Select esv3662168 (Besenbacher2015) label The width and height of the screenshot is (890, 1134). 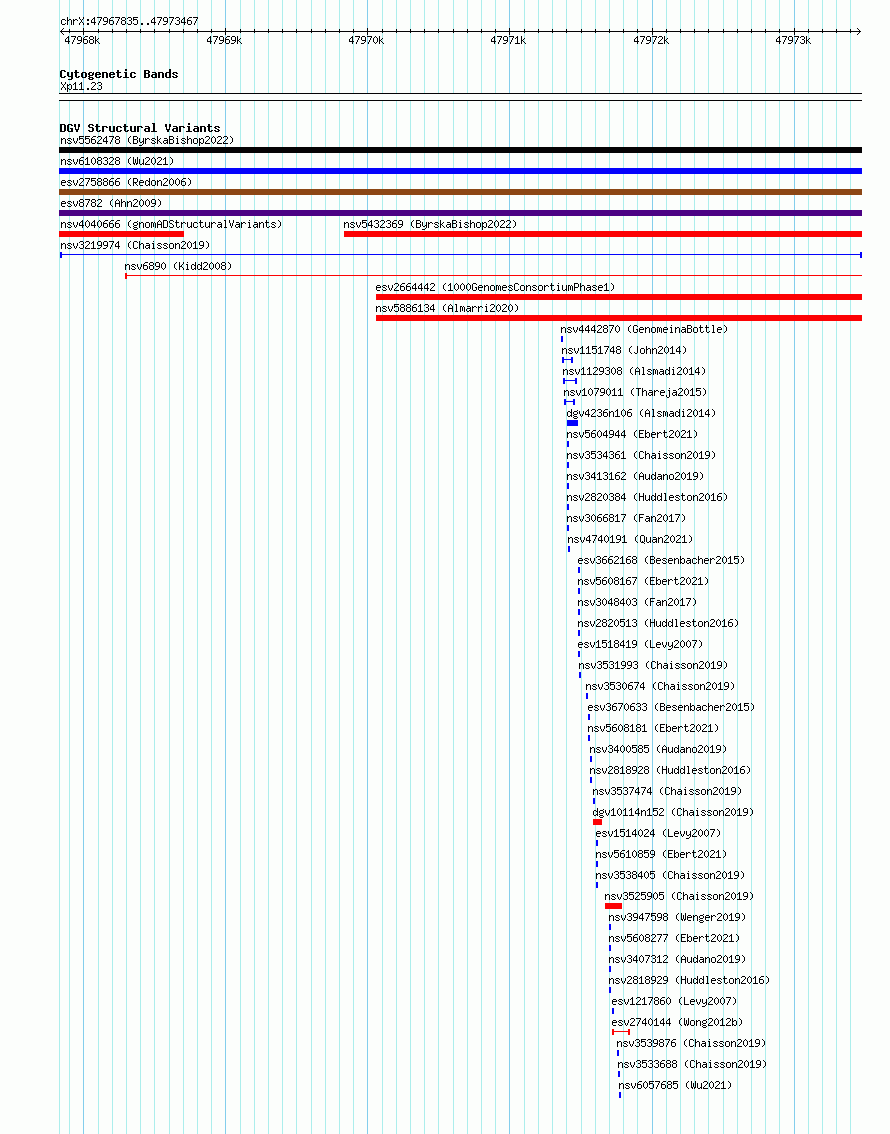(661, 560)
